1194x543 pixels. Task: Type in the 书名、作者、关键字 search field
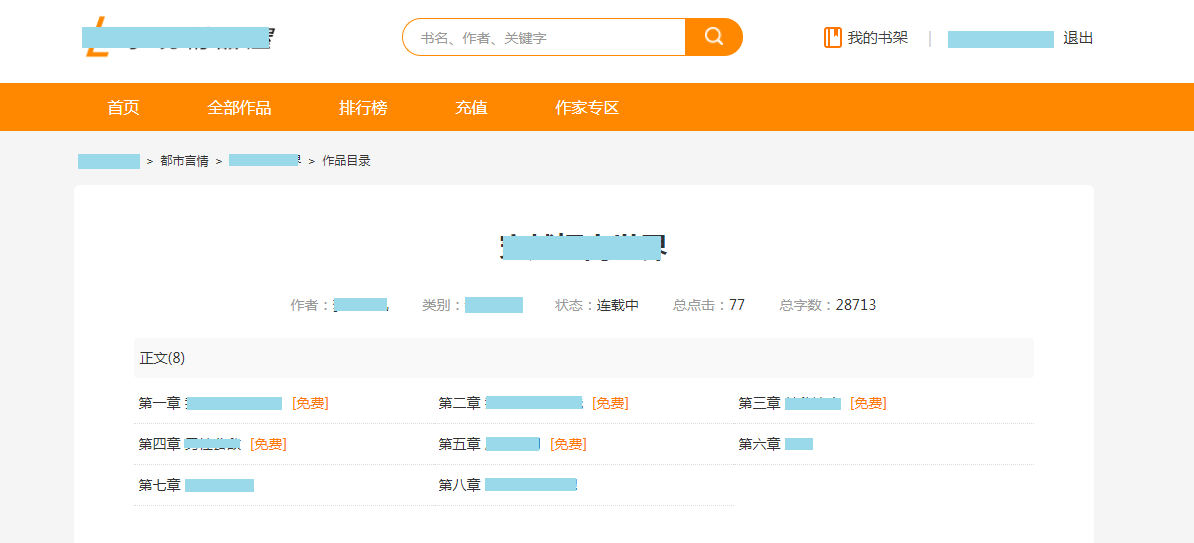(x=545, y=38)
